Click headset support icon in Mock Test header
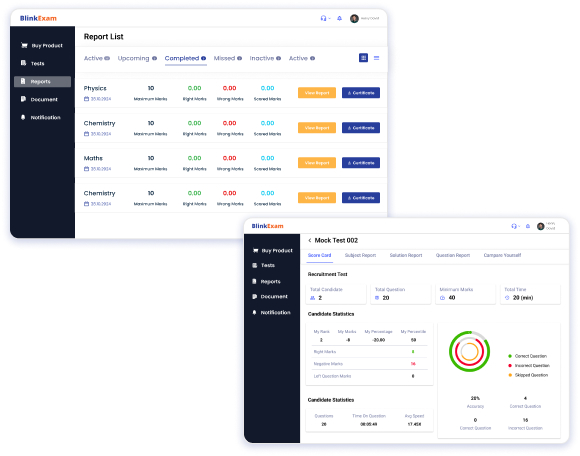 point(514,226)
